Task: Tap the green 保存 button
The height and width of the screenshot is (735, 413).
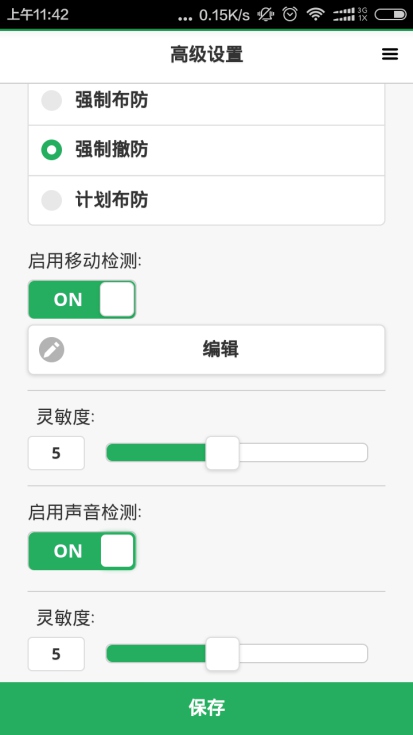Action: (x=206, y=708)
